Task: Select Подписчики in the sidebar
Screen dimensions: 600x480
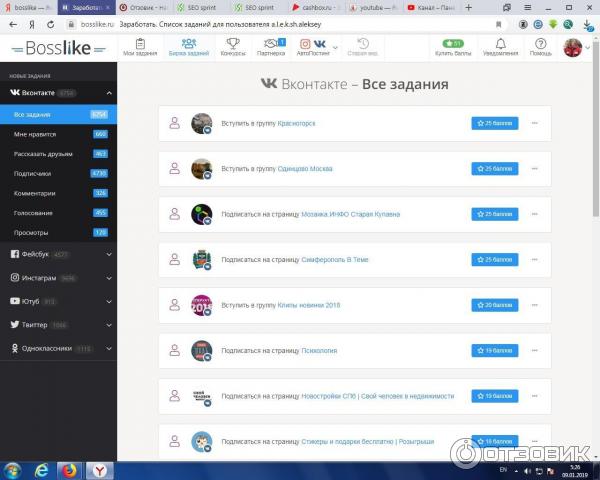Action: pos(32,173)
